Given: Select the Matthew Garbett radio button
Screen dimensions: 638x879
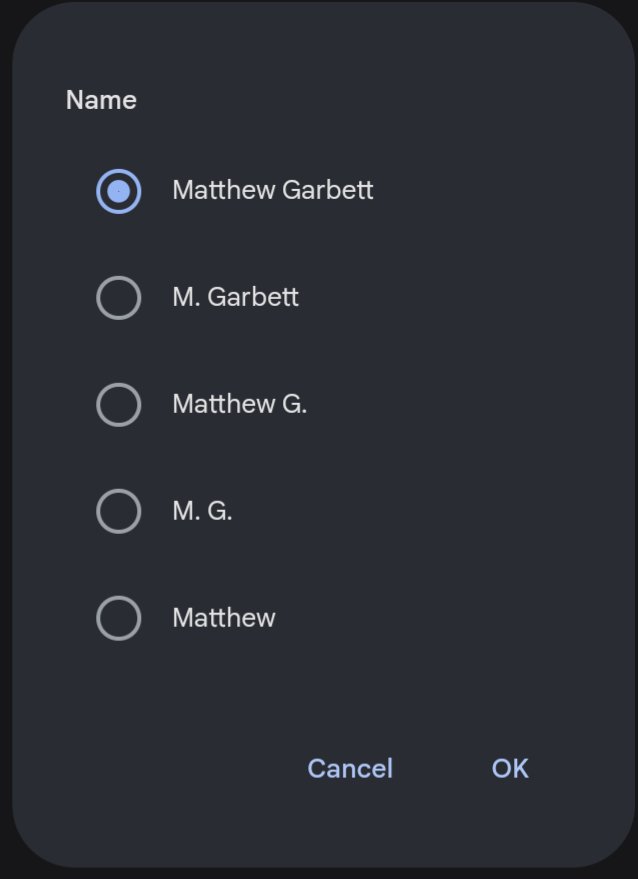Looking at the screenshot, I should pos(118,191).
